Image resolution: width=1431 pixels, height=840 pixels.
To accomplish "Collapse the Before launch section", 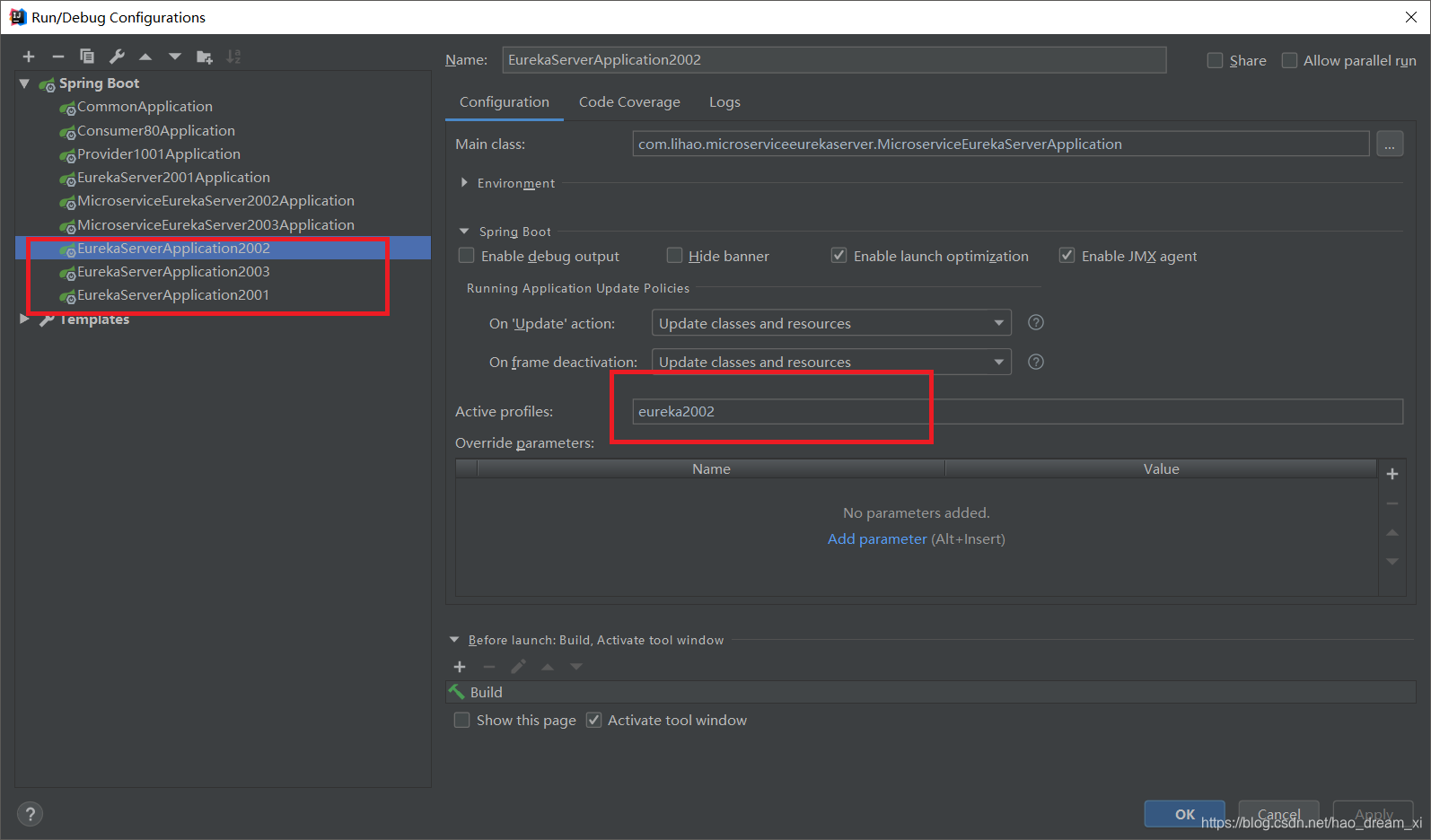I will [453, 640].
